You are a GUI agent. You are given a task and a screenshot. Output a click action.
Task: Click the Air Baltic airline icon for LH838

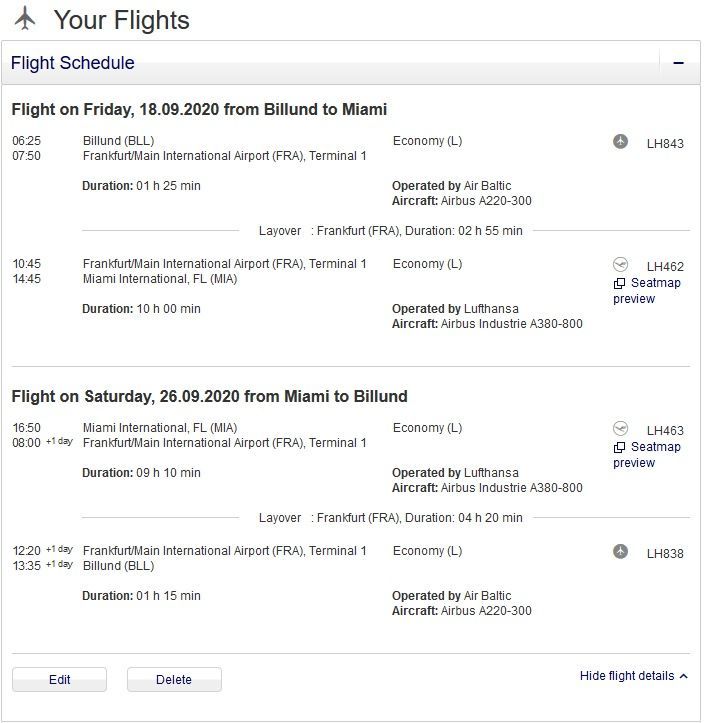[621, 552]
